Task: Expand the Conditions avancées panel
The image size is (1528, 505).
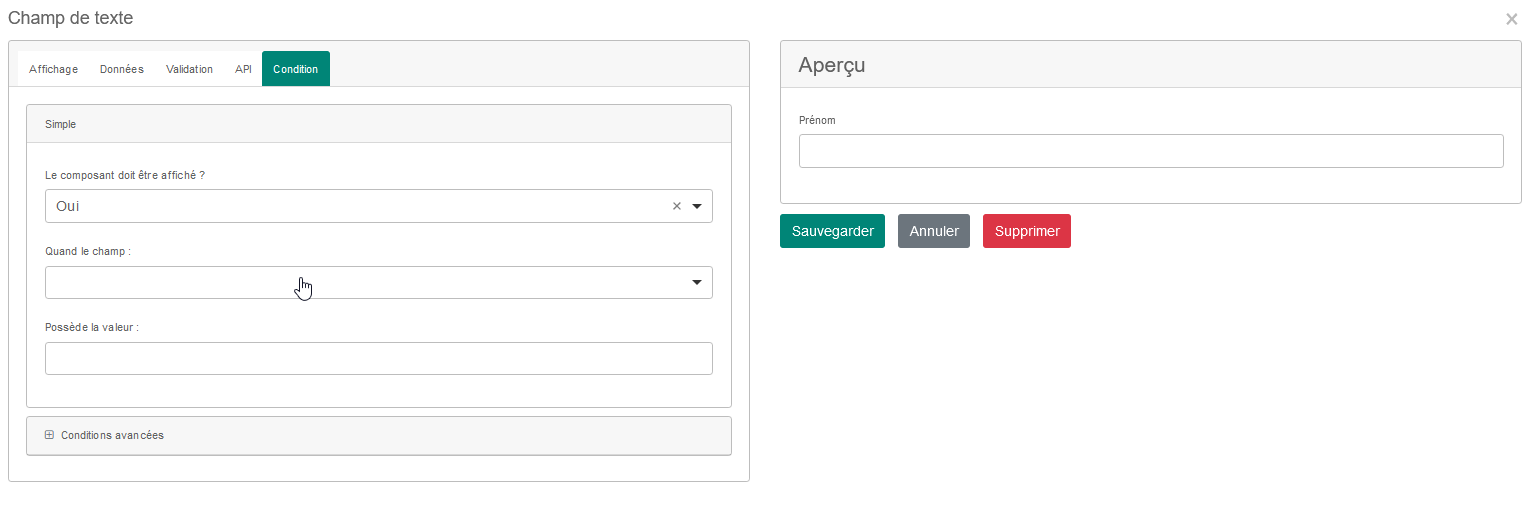Action: pyautogui.click(x=379, y=436)
